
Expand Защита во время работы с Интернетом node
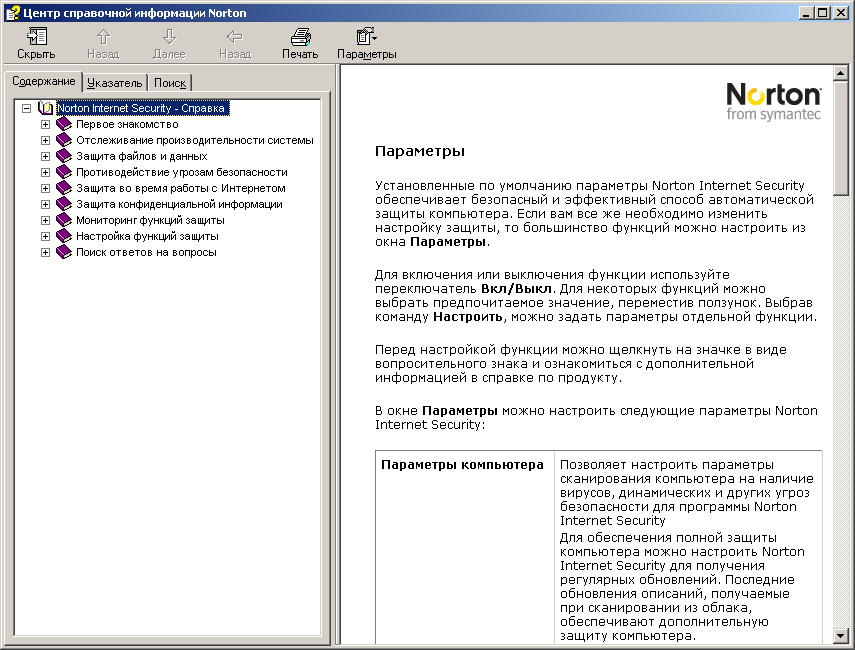(x=45, y=189)
